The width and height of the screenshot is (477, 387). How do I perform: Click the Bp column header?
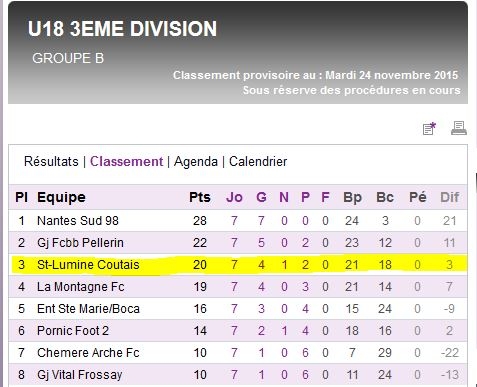(x=352, y=197)
